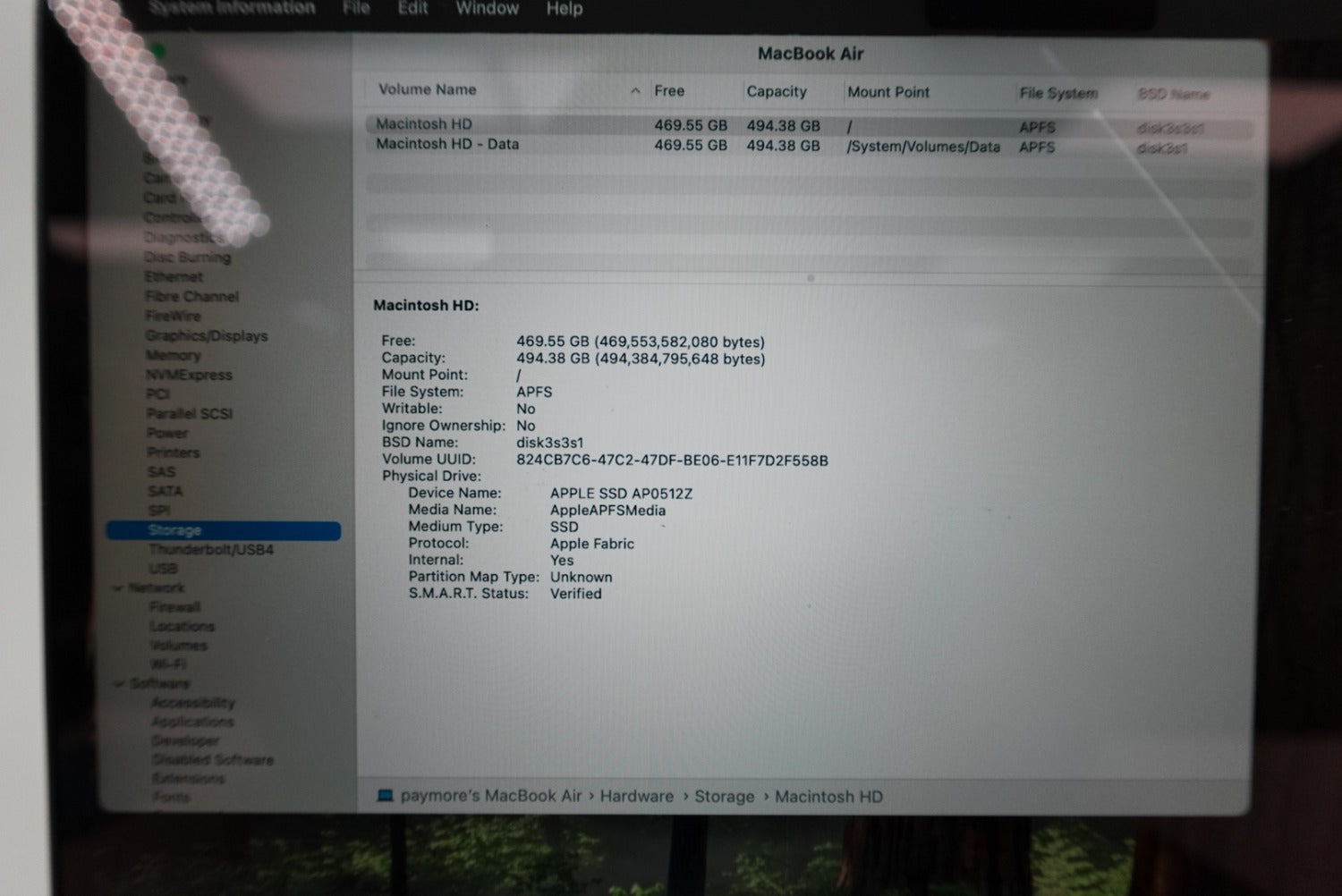Select the Macintosh HD - Data volume row
Image resolution: width=1342 pixels, height=896 pixels.
[447, 145]
